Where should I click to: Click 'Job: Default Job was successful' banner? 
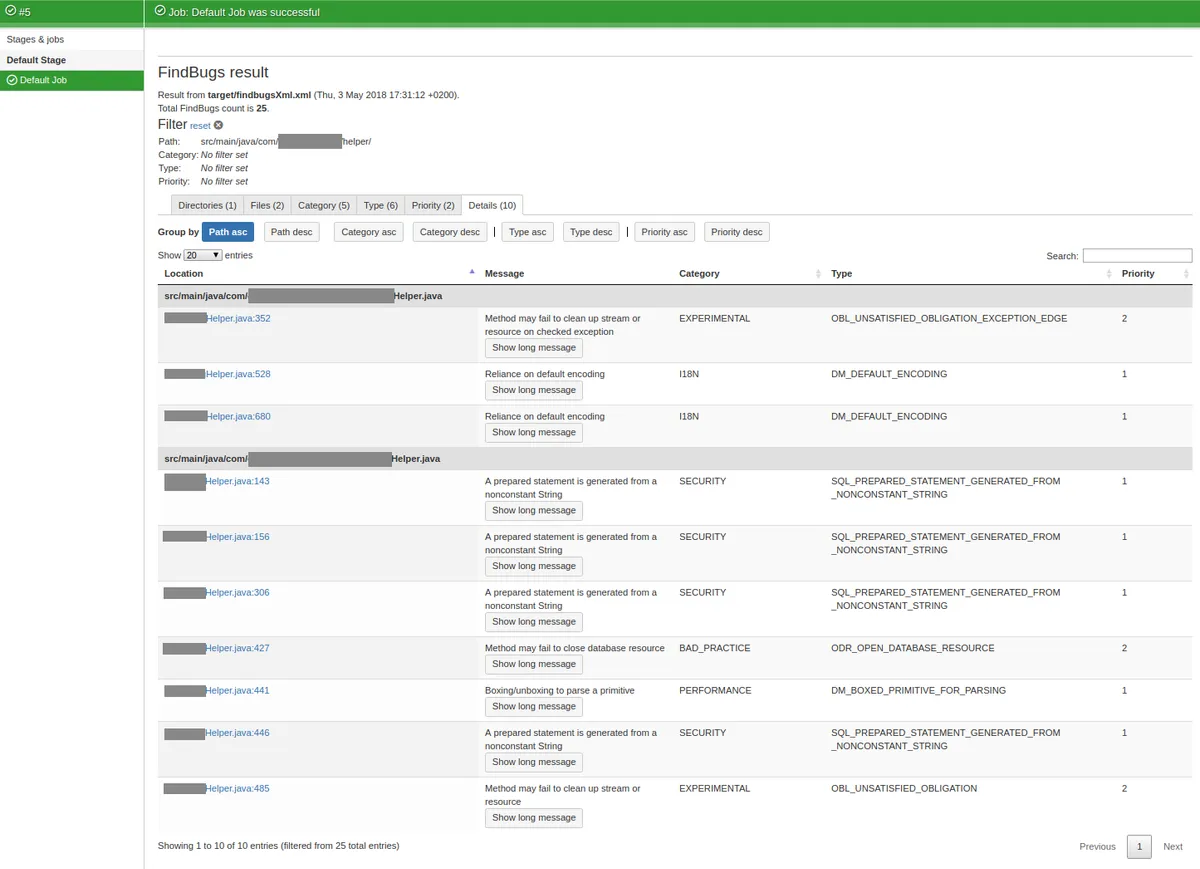point(243,12)
